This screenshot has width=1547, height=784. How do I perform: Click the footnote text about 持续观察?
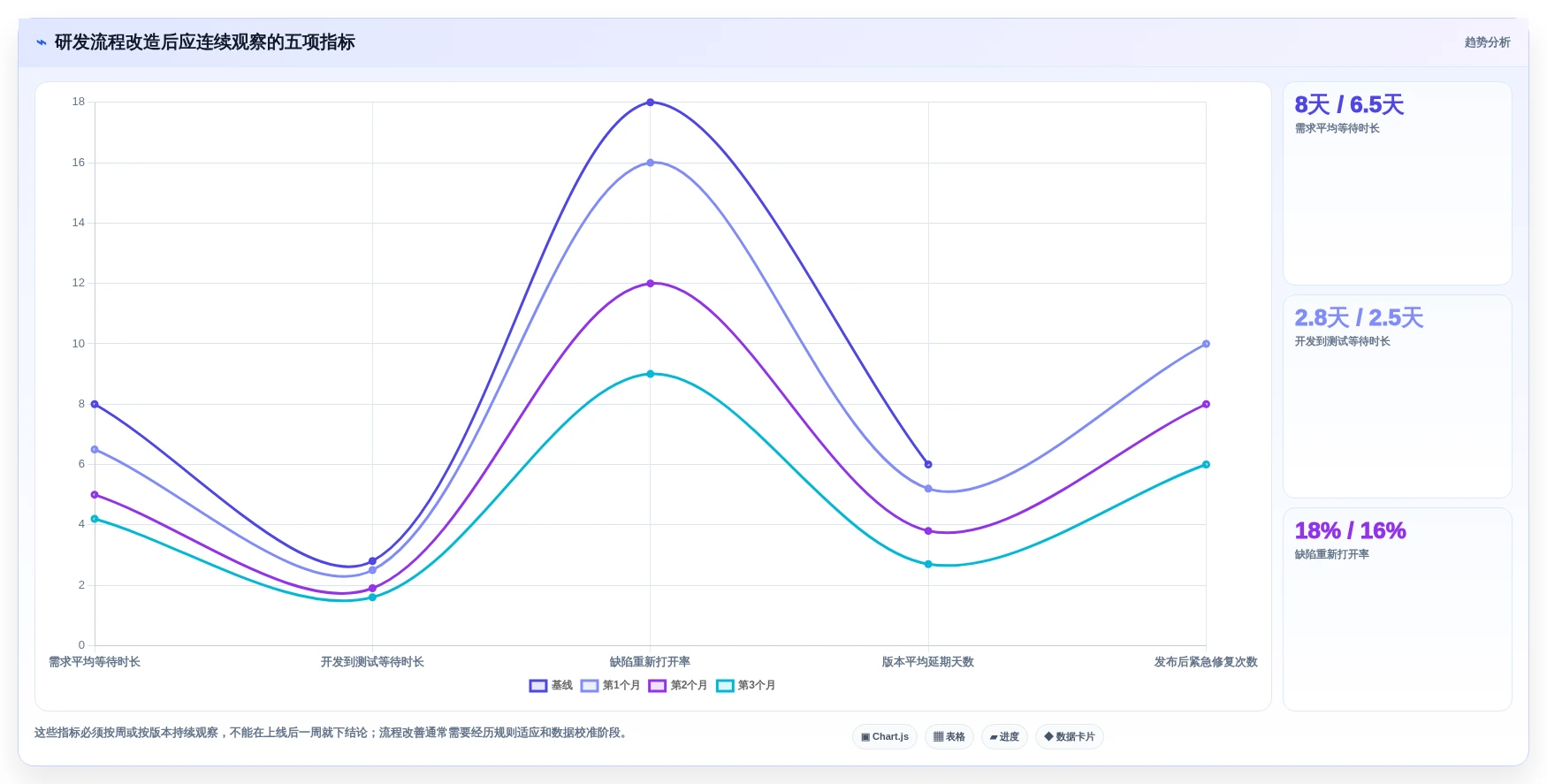(x=331, y=733)
